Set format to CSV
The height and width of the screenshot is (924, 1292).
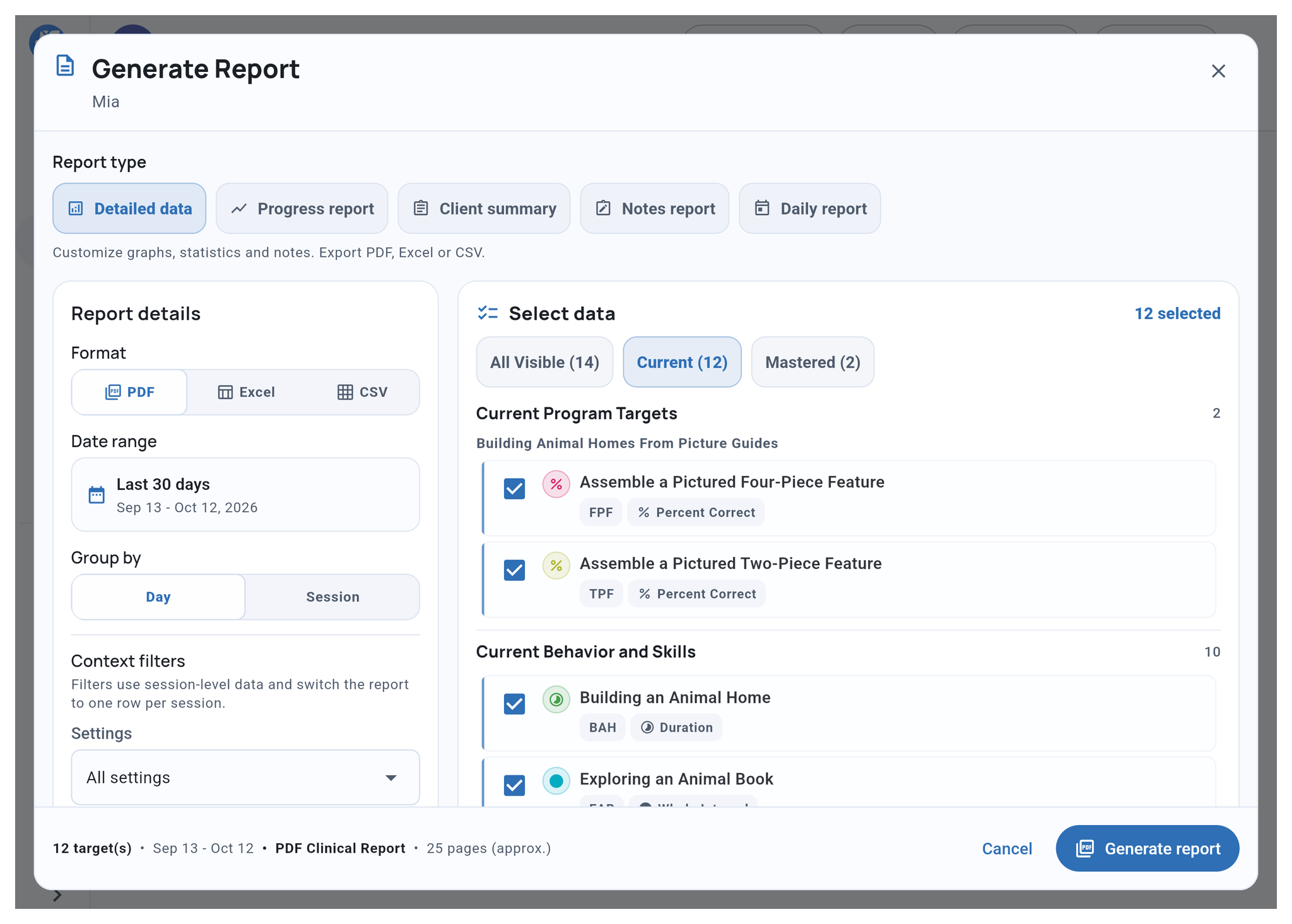(362, 392)
